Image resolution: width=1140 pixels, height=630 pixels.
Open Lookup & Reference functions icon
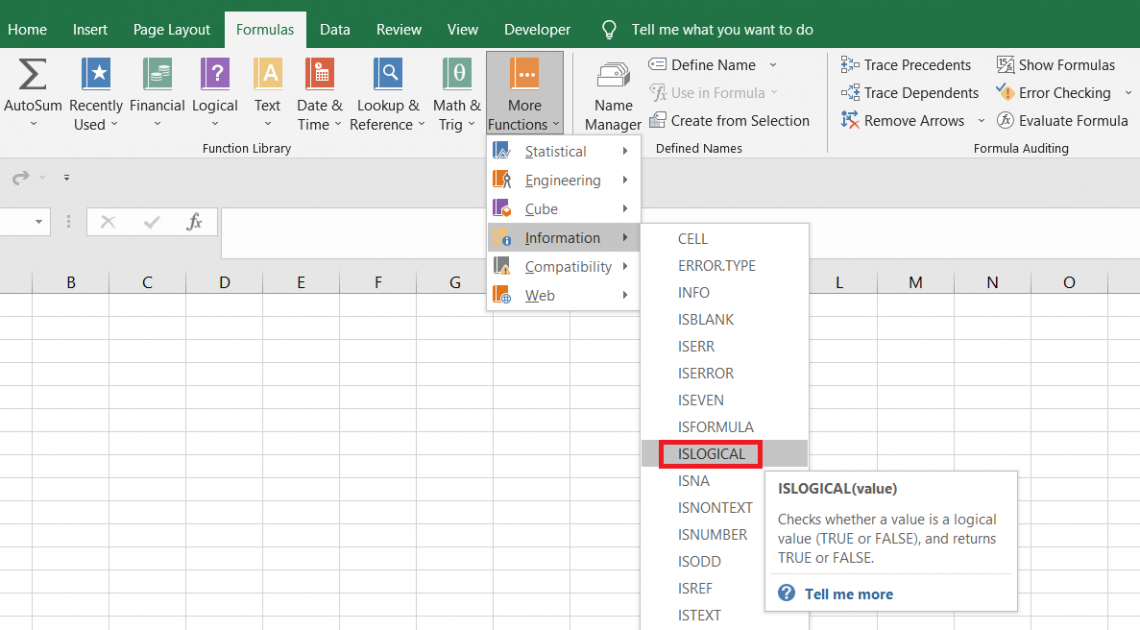point(387,75)
